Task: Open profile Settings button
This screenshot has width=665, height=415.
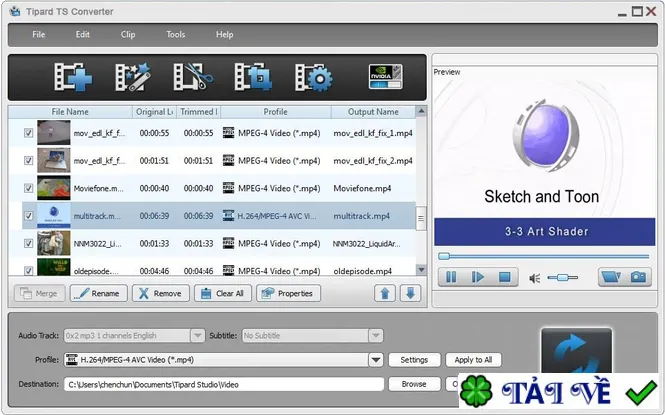Action: click(x=414, y=360)
